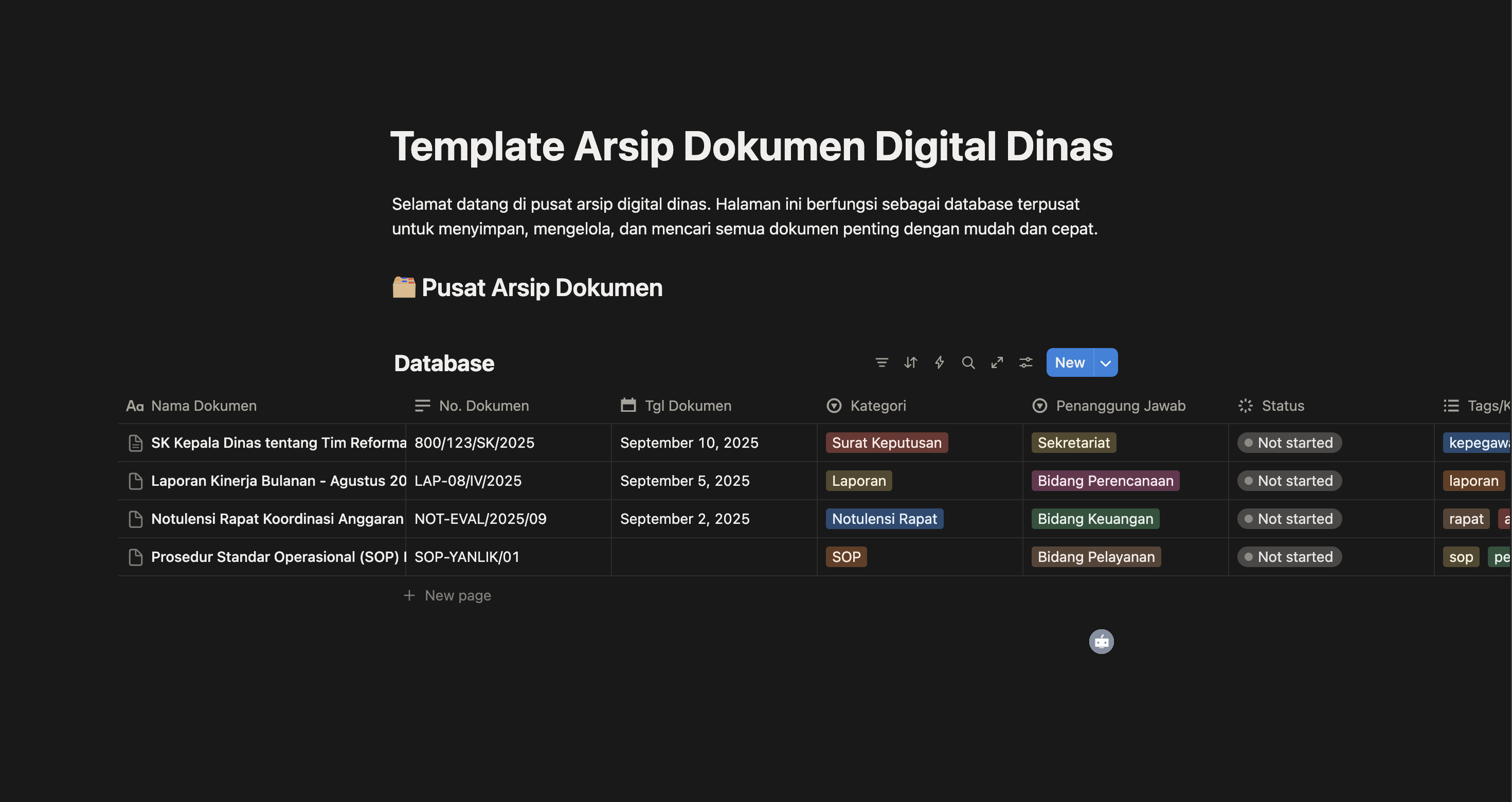This screenshot has width=1512, height=802.
Task: Open the automations lightning icon
Action: (x=939, y=362)
